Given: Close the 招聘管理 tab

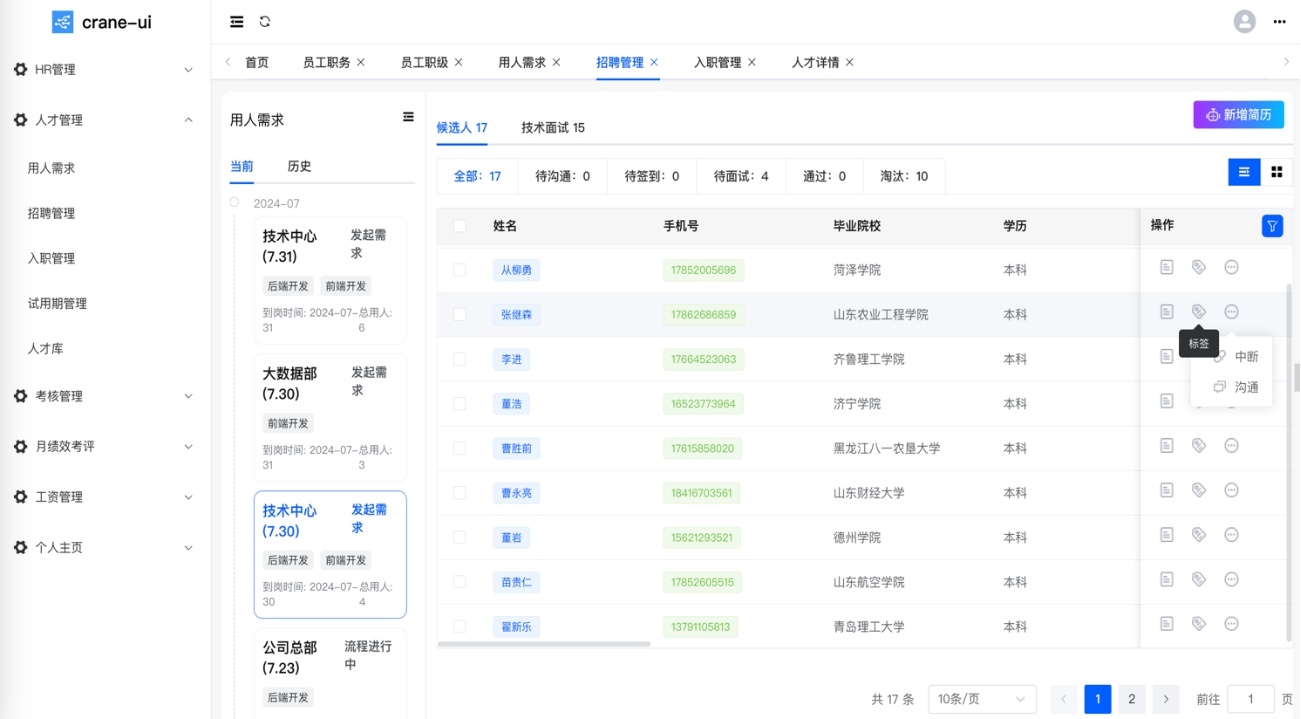Looking at the screenshot, I should (x=654, y=62).
